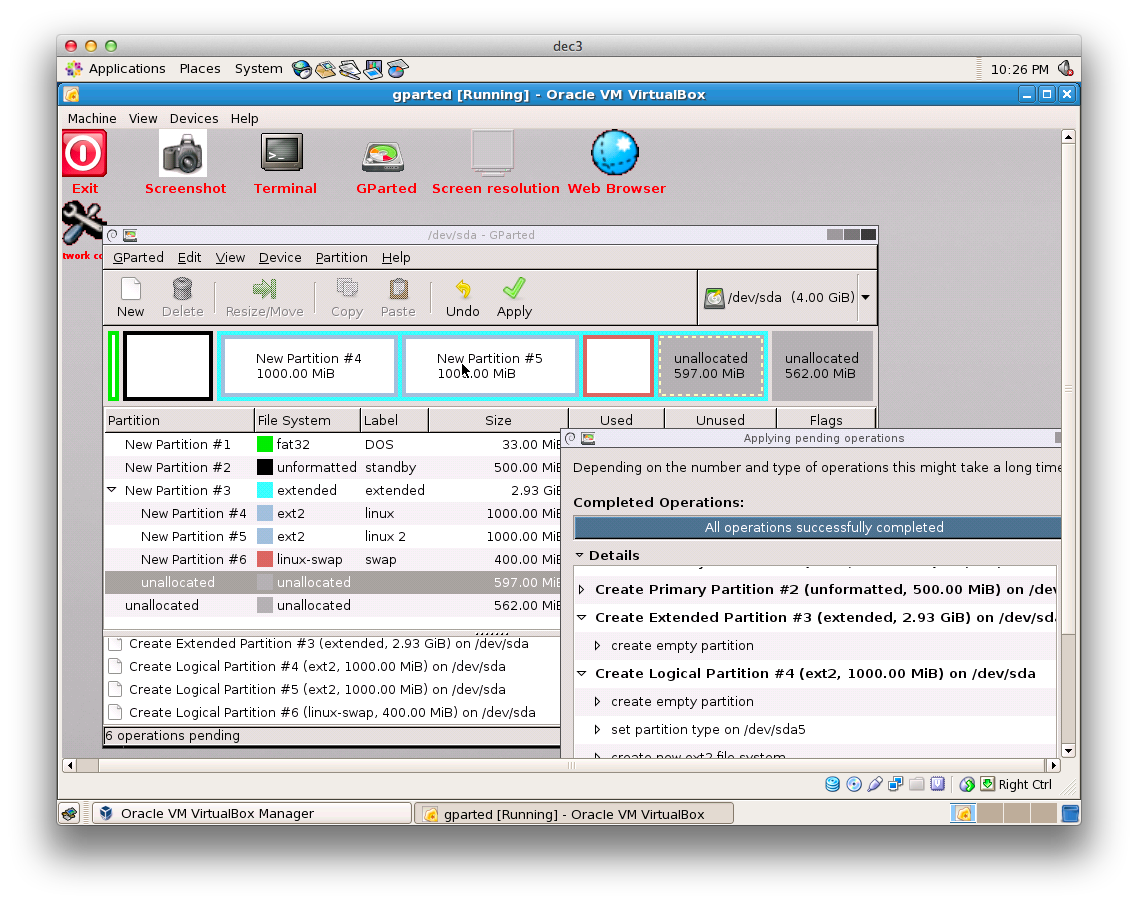This screenshot has width=1138, height=904.
Task: Open the /dev/sda device dropdown
Action: (865, 297)
